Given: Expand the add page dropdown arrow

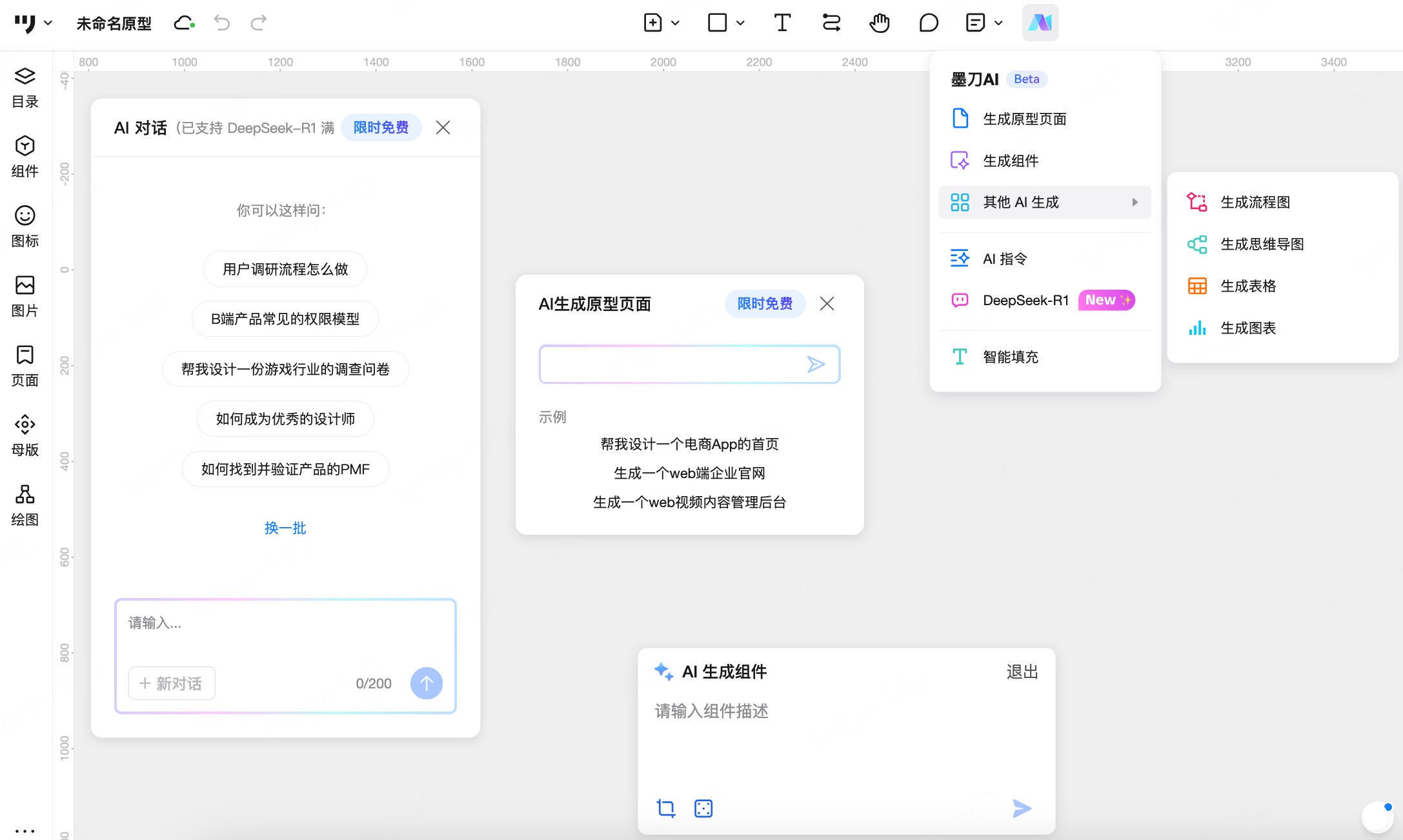Looking at the screenshot, I should pyautogui.click(x=675, y=23).
